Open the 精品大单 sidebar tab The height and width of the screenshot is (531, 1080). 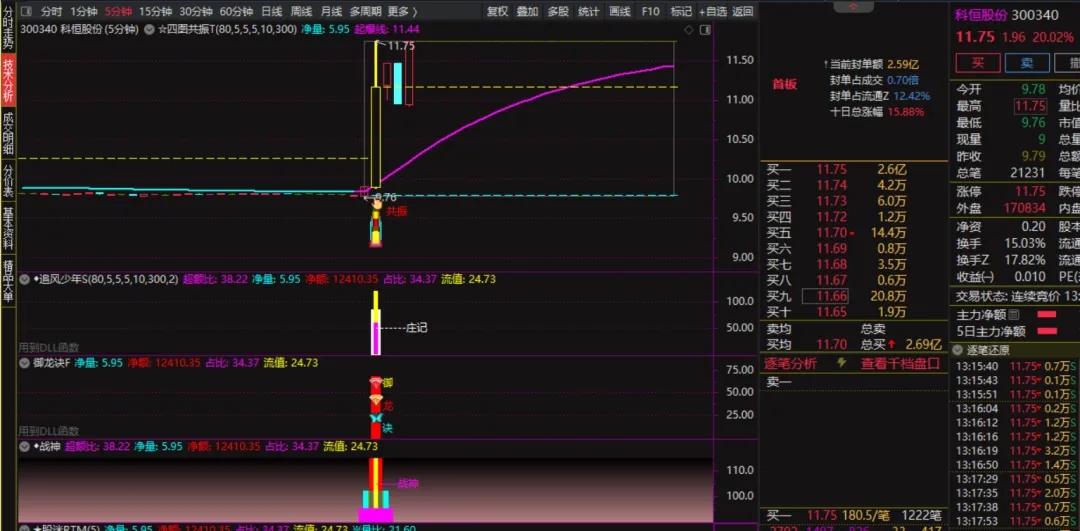click(x=8, y=280)
